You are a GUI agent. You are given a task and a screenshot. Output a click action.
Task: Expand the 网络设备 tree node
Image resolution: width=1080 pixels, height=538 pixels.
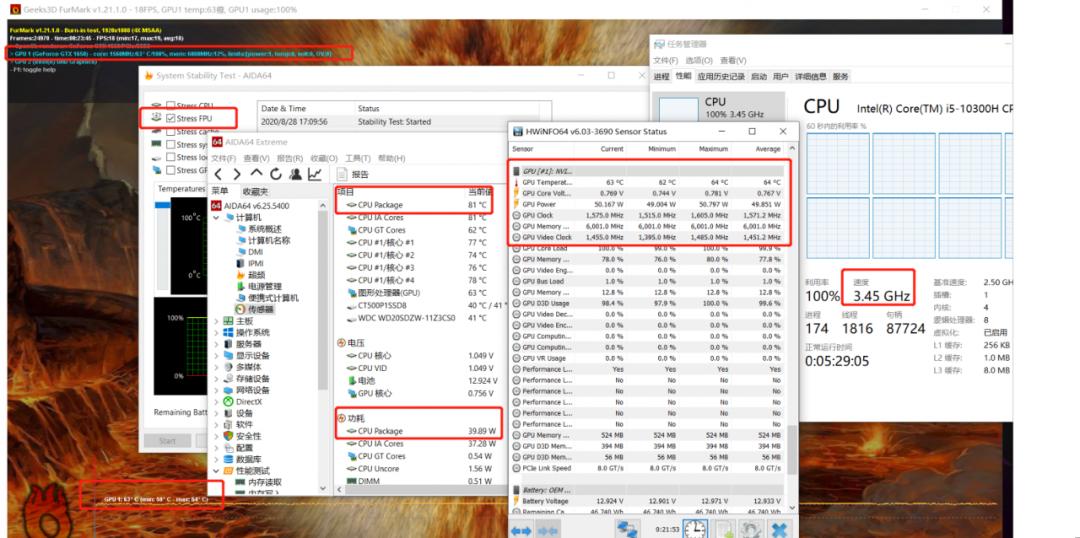(x=216, y=390)
